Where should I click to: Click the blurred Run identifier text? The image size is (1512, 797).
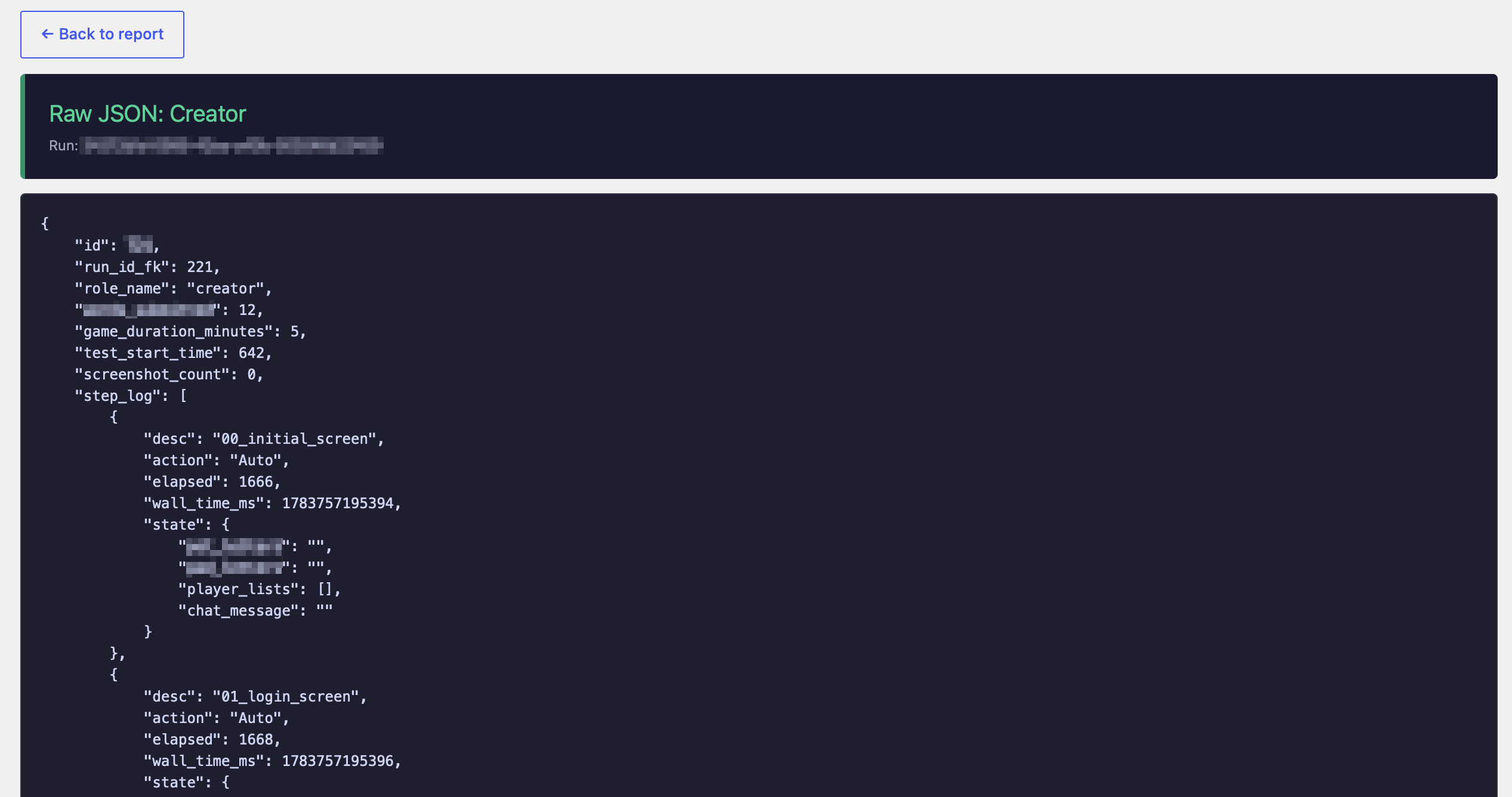[232, 146]
